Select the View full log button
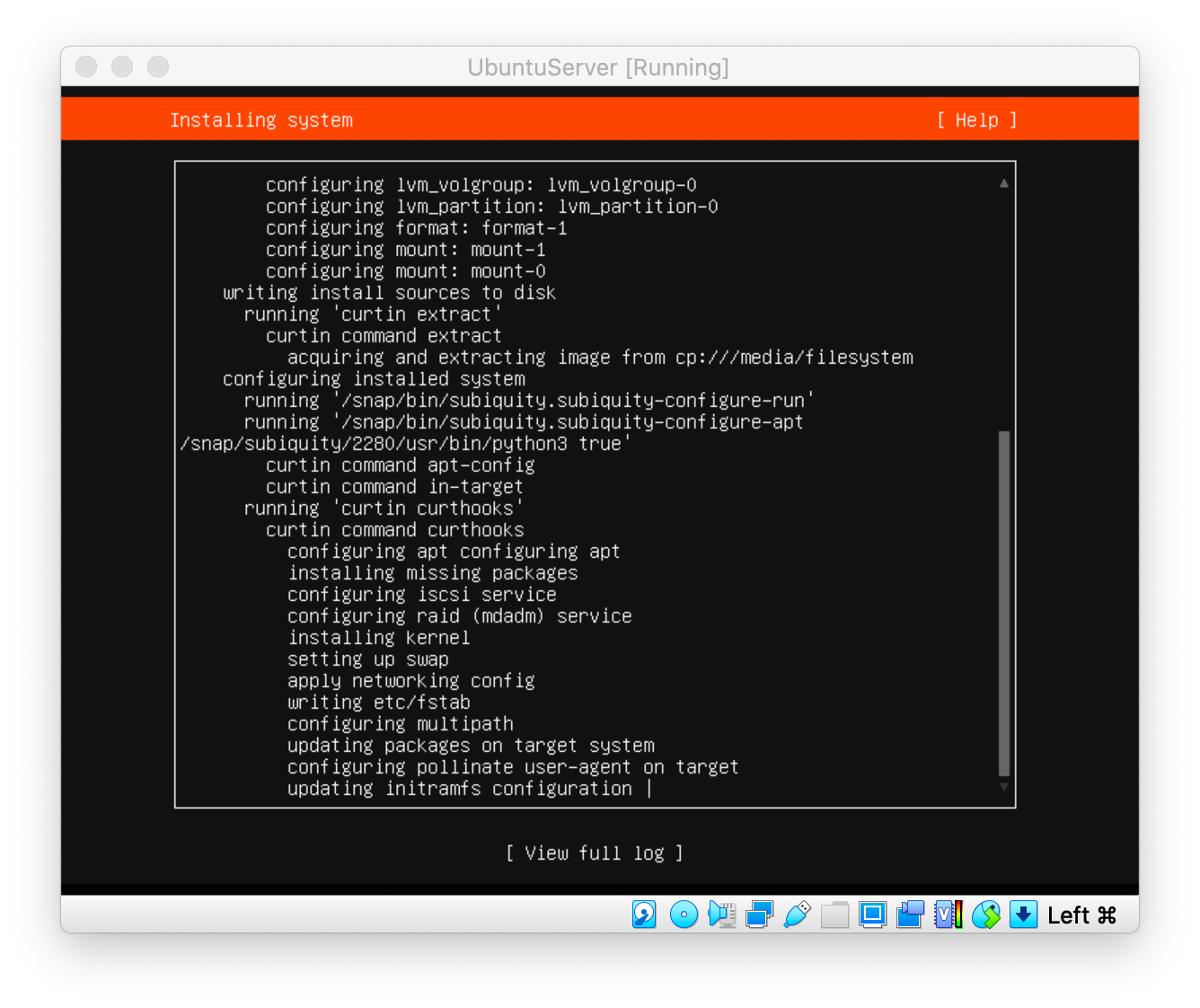 (594, 853)
